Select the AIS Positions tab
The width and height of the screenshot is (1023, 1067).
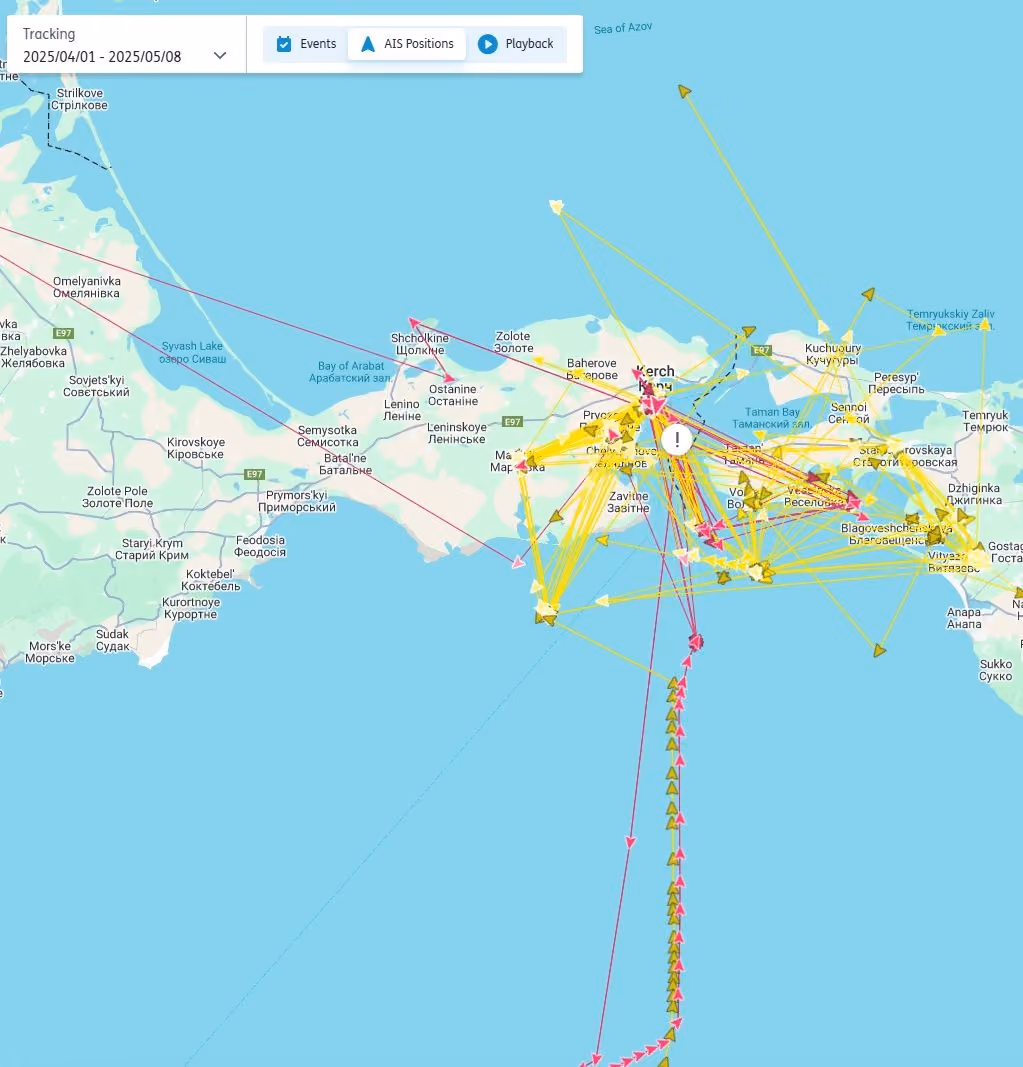click(x=407, y=44)
